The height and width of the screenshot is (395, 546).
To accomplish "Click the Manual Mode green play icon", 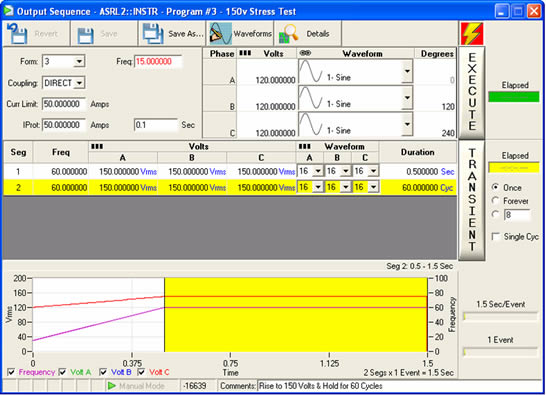I will click(x=112, y=386).
